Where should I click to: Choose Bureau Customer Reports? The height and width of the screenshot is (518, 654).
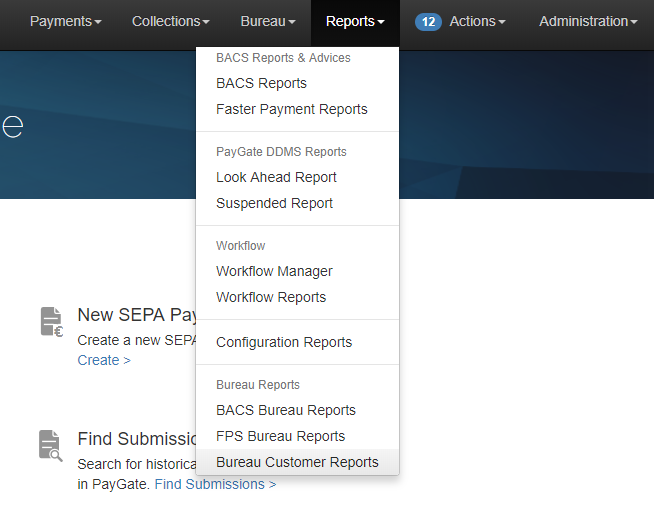click(297, 462)
